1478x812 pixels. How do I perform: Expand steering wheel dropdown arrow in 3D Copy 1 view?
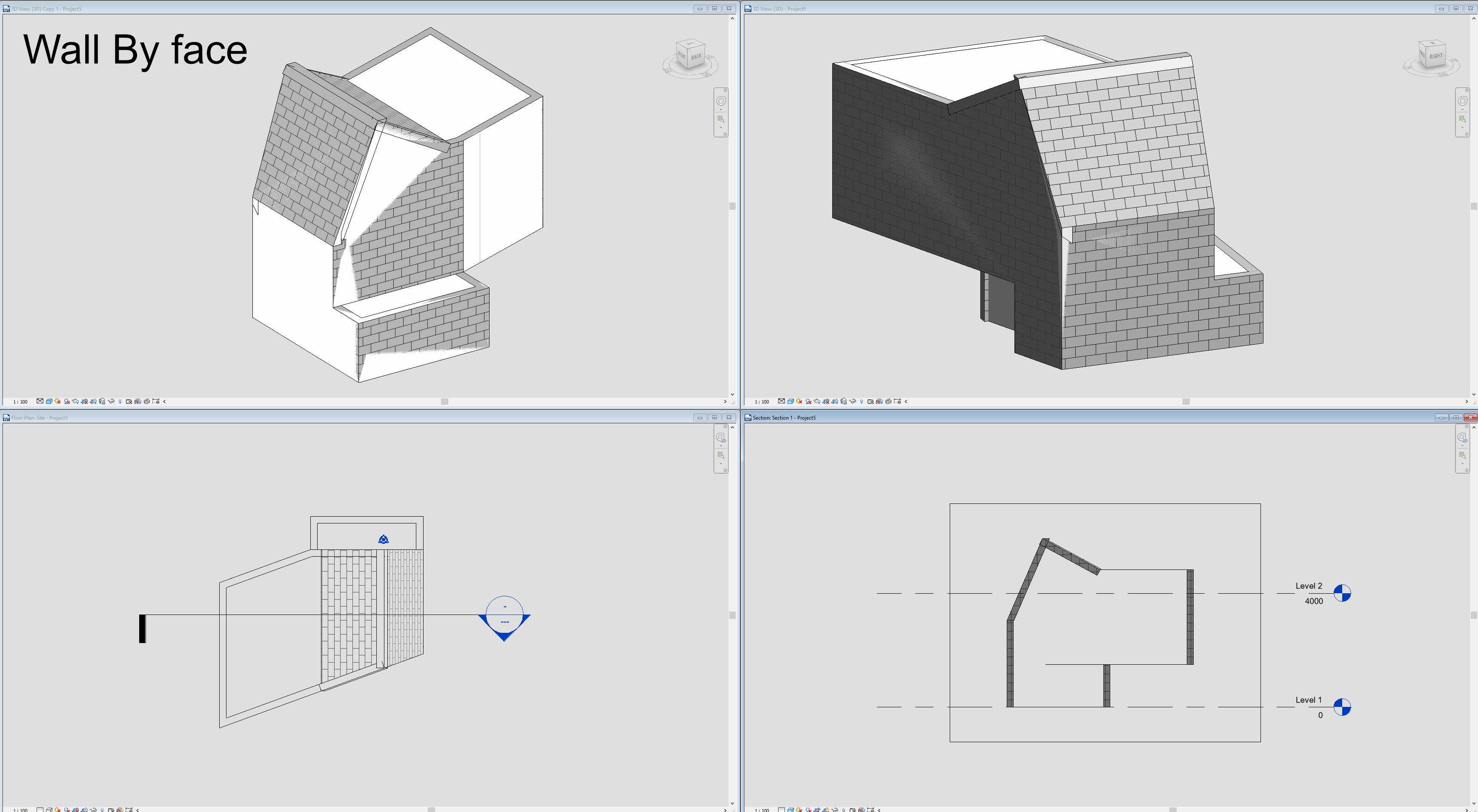721,110
